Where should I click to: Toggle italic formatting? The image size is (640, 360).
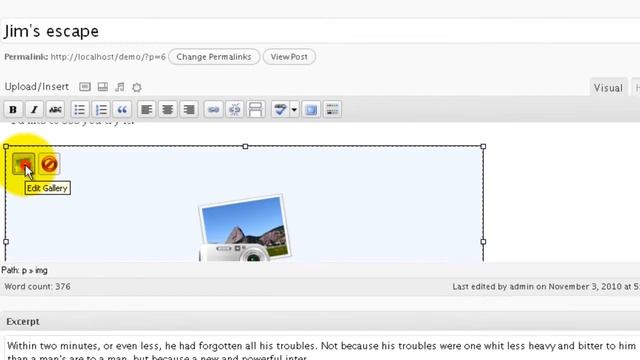pyautogui.click(x=34, y=109)
